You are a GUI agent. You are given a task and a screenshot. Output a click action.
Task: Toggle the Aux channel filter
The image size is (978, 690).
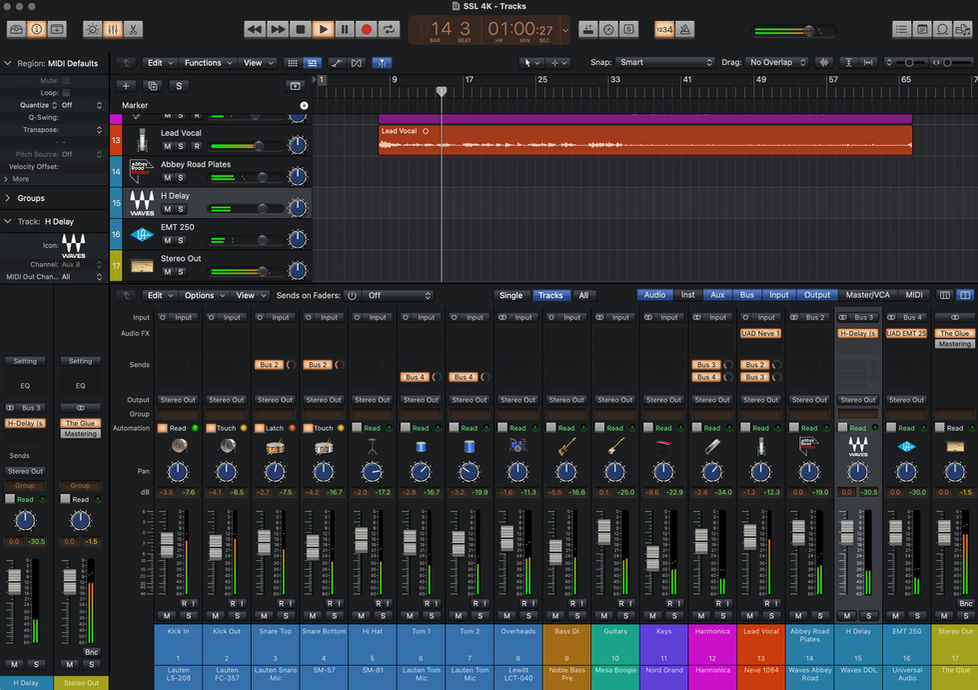tap(717, 295)
